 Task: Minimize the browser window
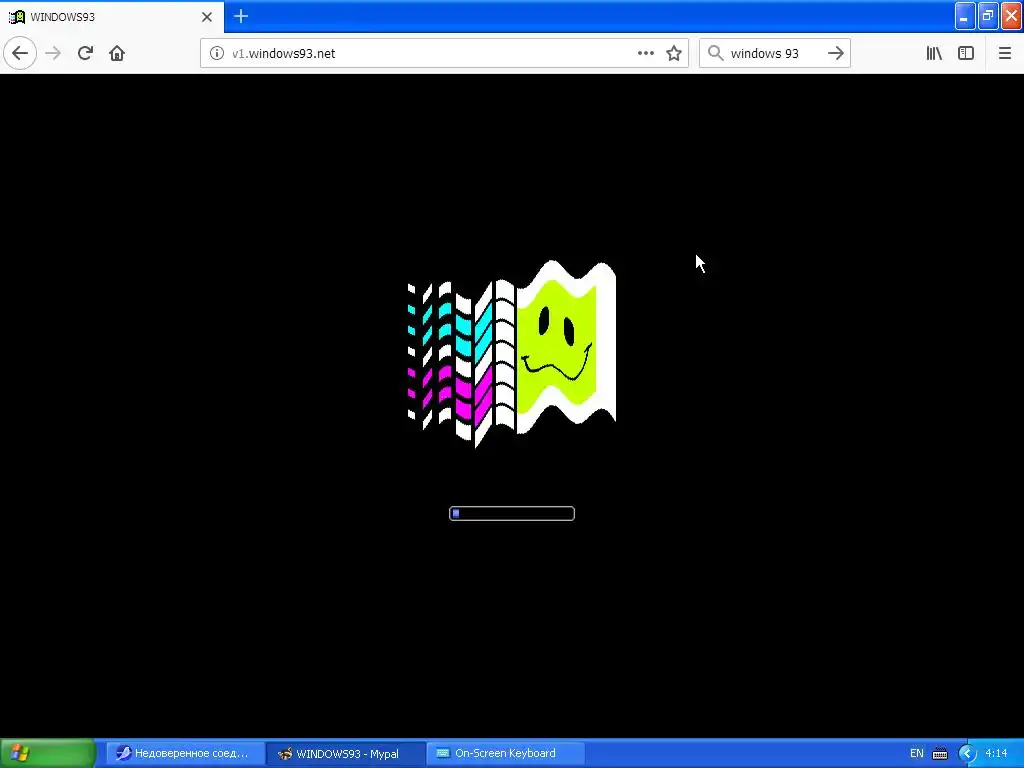pos(965,16)
